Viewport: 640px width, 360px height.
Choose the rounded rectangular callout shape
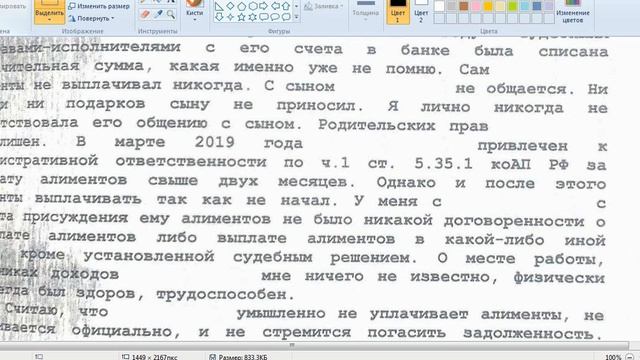coord(264,17)
